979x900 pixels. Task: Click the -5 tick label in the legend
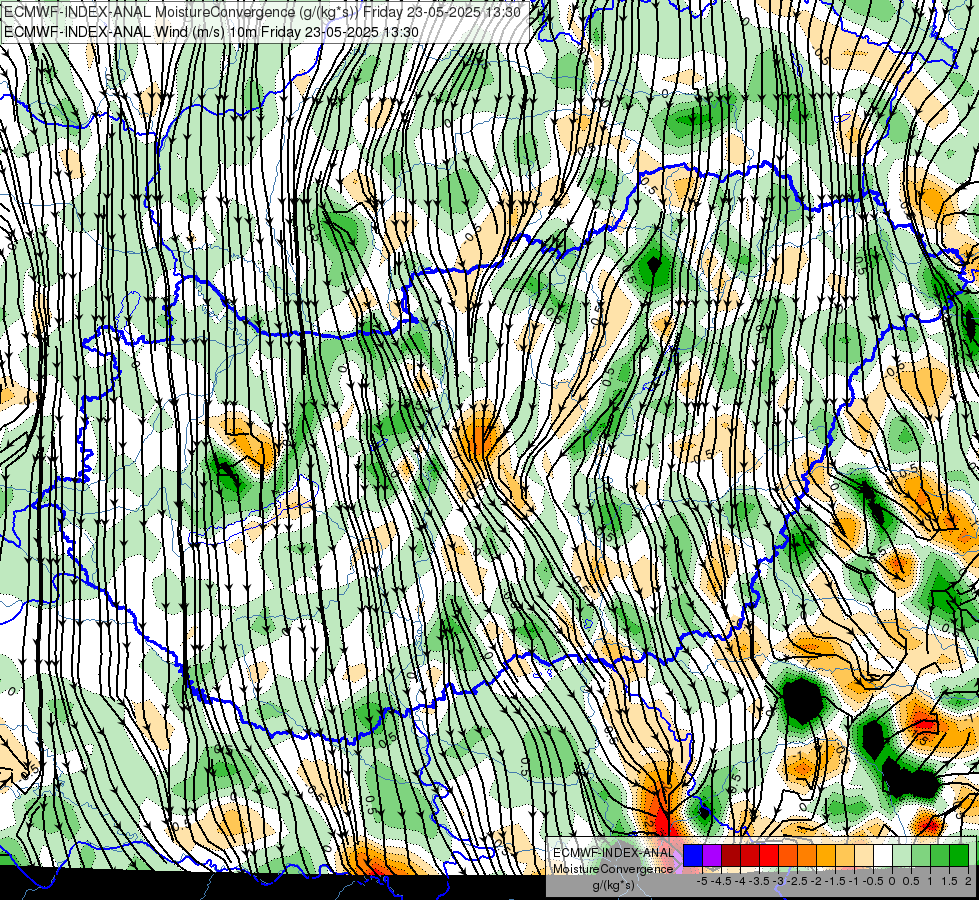(702, 881)
